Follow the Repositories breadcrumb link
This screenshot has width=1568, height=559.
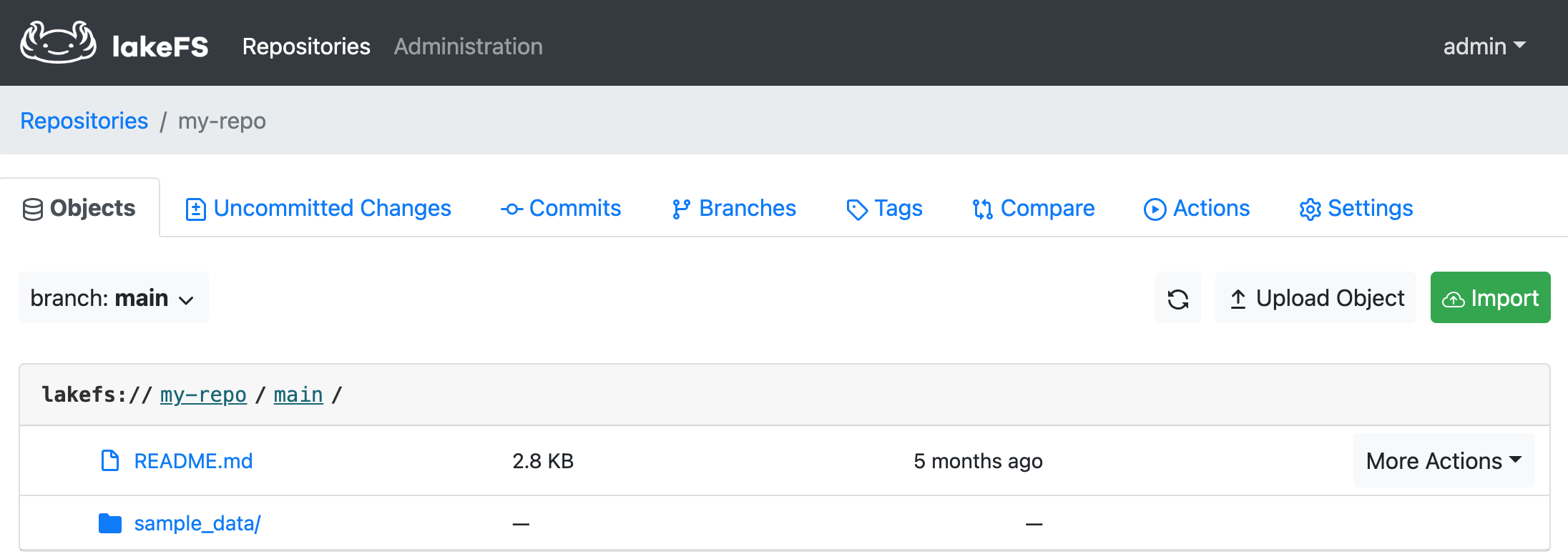pyautogui.click(x=84, y=121)
